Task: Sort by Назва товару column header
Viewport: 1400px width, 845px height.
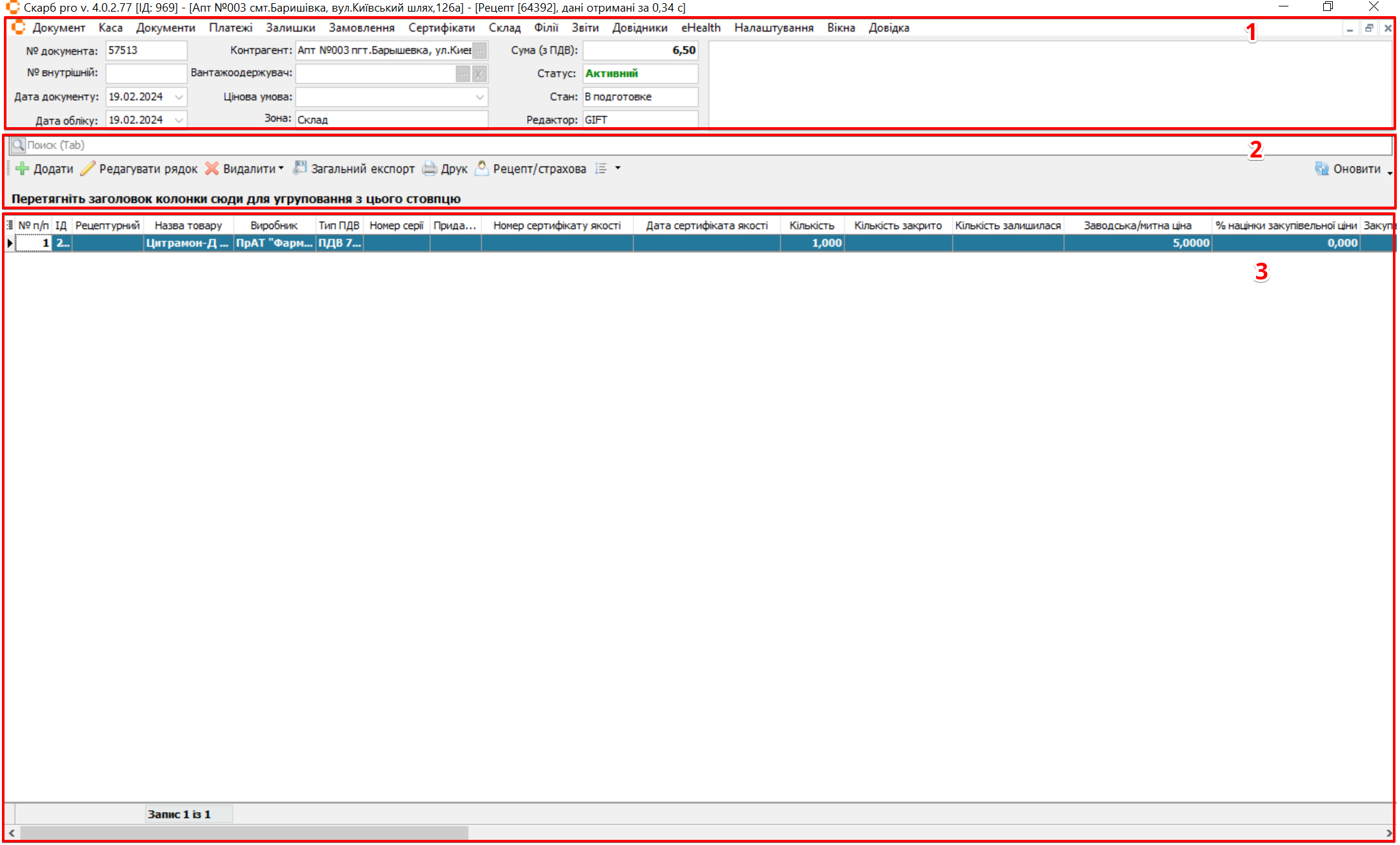Action: pyautogui.click(x=188, y=225)
